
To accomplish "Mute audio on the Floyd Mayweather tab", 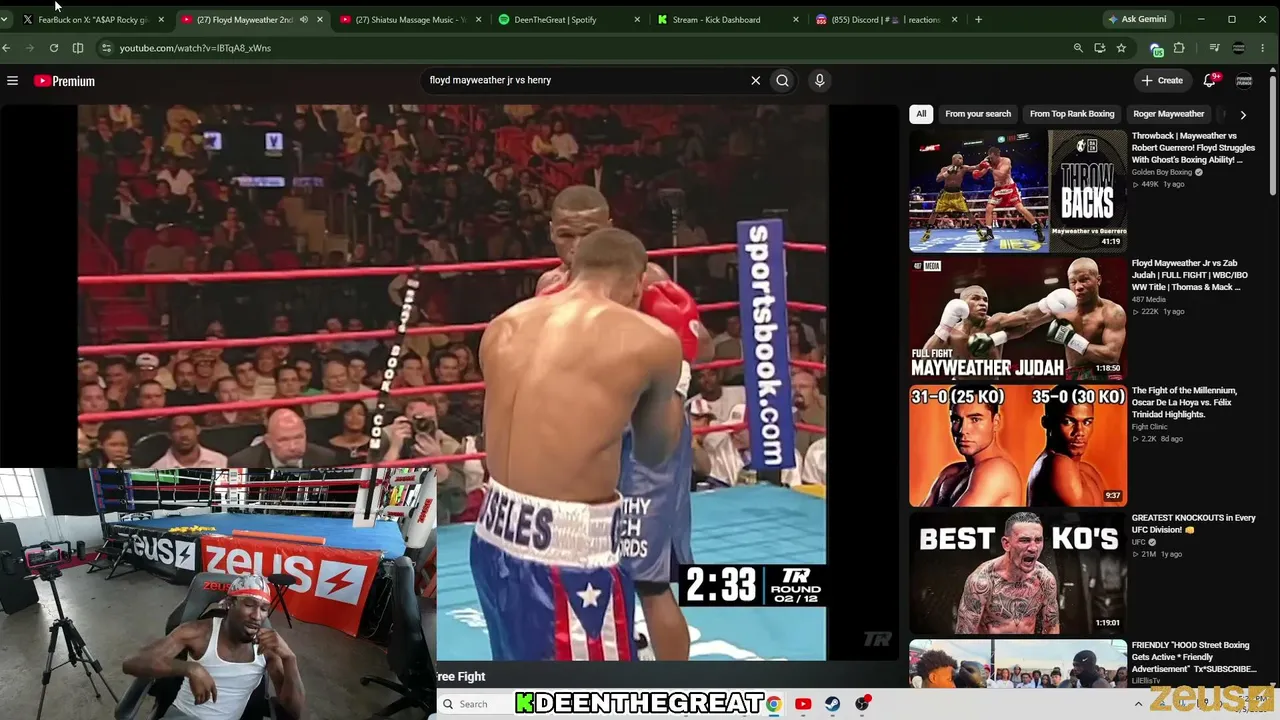I will click(x=304, y=19).
